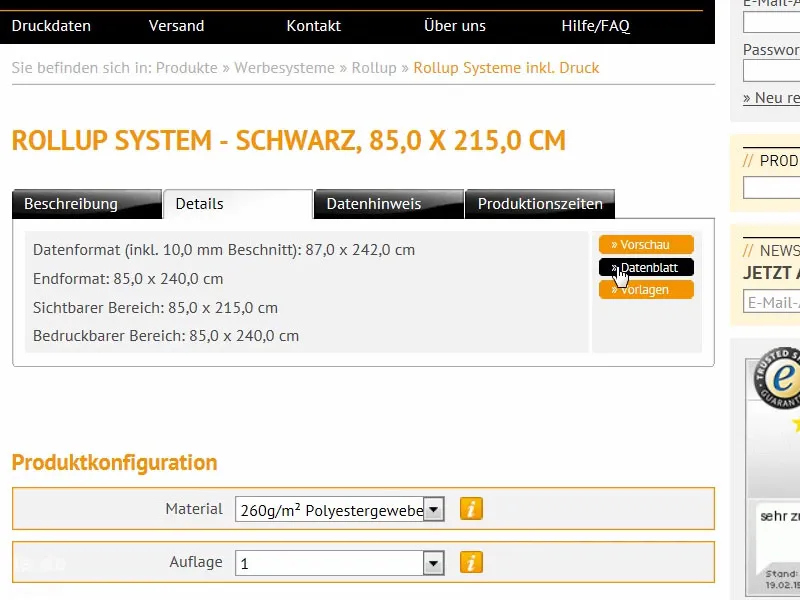Screen dimensions: 800x600
Task: Open the Druckdaten menu
Action: pyautogui.click(x=51, y=26)
